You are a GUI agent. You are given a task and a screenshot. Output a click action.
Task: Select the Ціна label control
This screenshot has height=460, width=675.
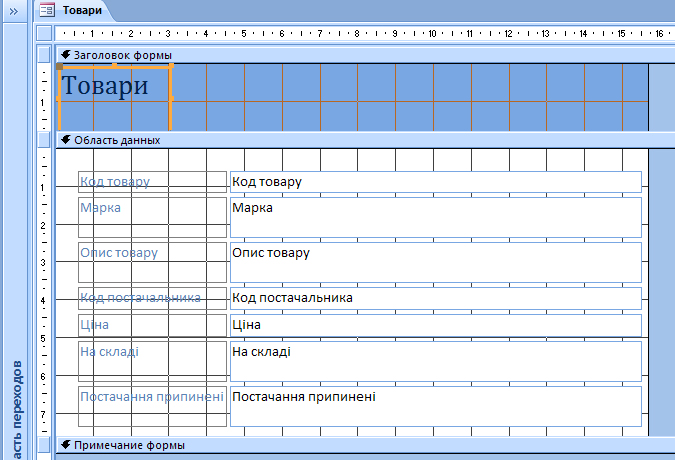pyautogui.click(x=152, y=325)
